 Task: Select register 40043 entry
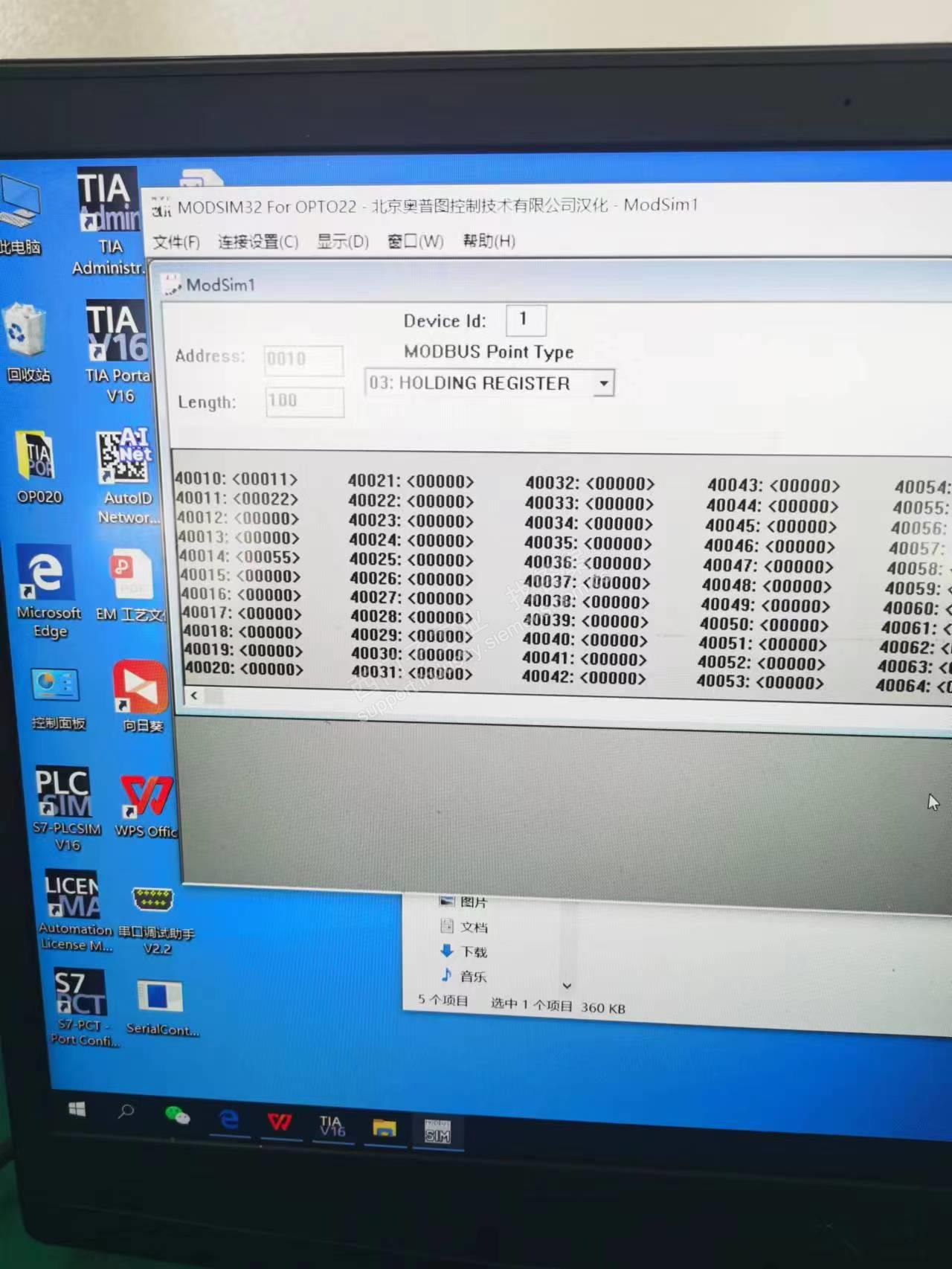click(773, 486)
